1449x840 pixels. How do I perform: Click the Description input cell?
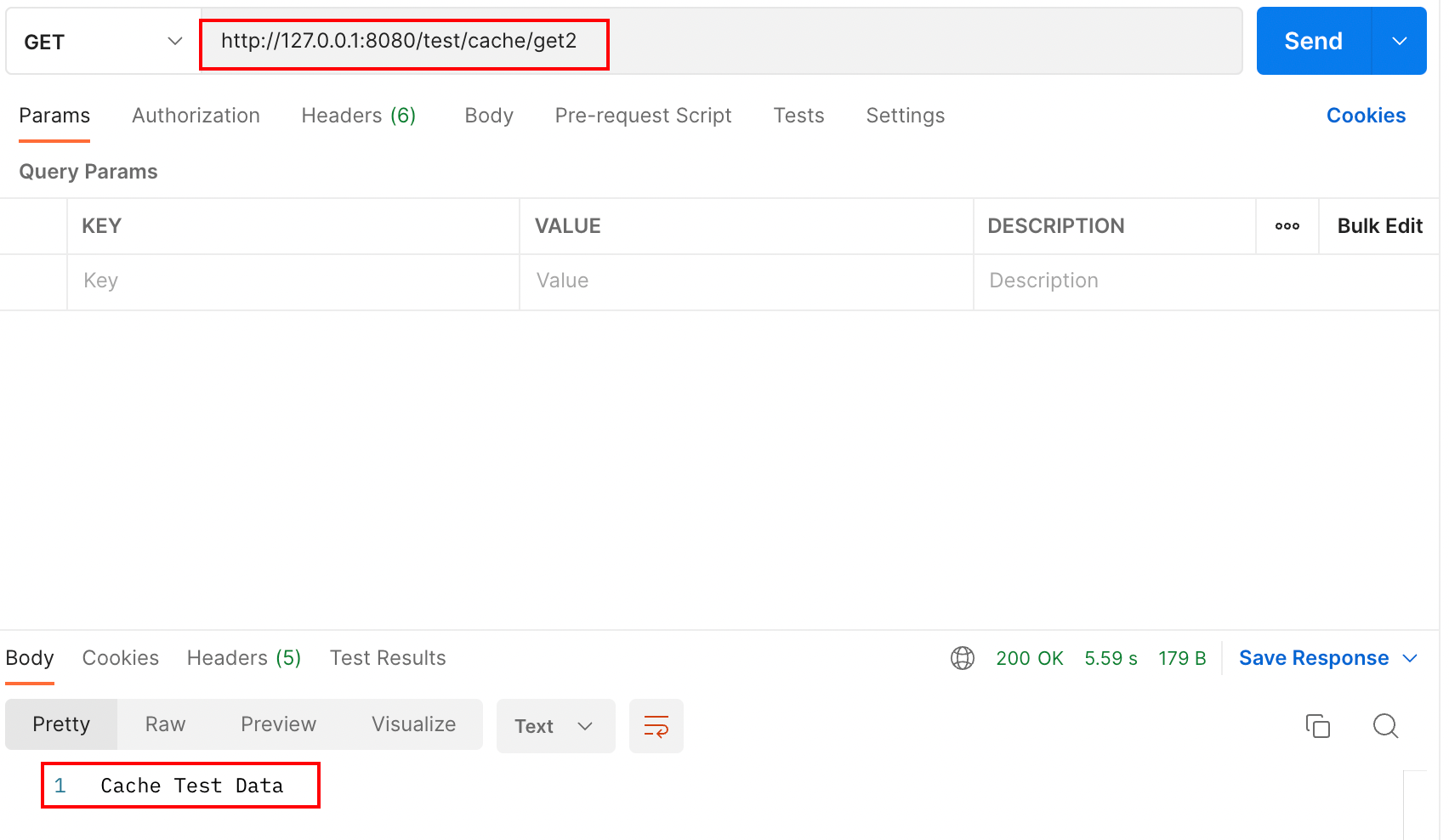pyautogui.click(x=1206, y=281)
